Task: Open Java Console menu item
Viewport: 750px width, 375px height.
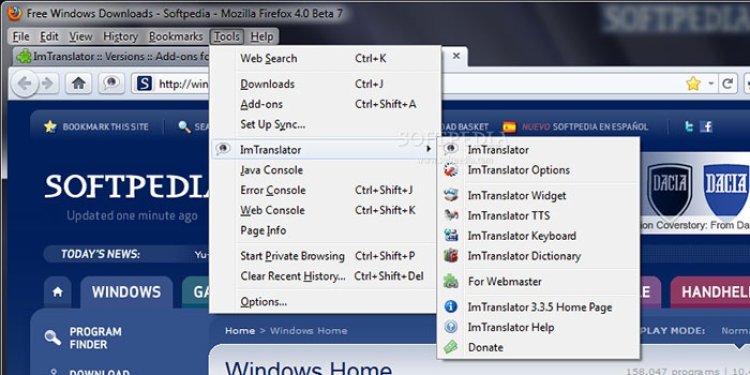Action: pos(325,170)
